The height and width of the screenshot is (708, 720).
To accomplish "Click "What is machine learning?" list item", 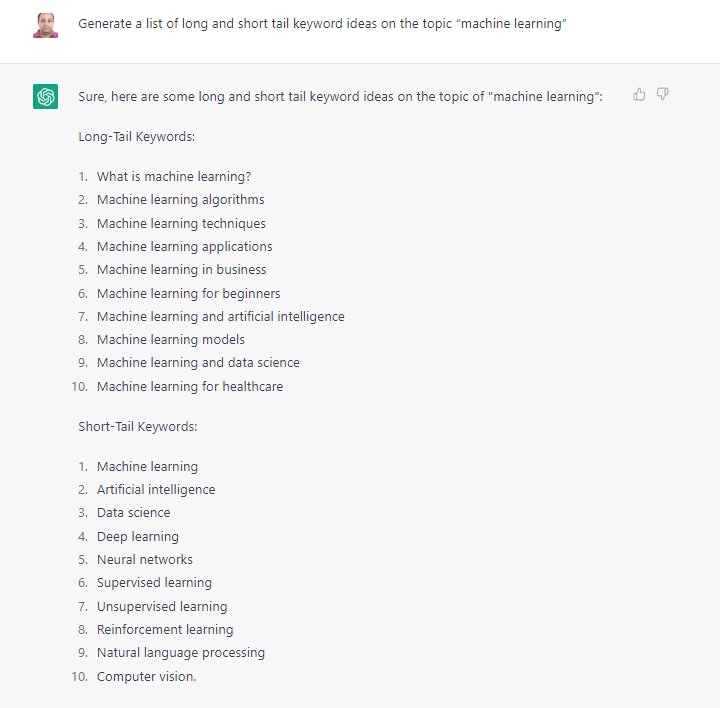I will (174, 177).
